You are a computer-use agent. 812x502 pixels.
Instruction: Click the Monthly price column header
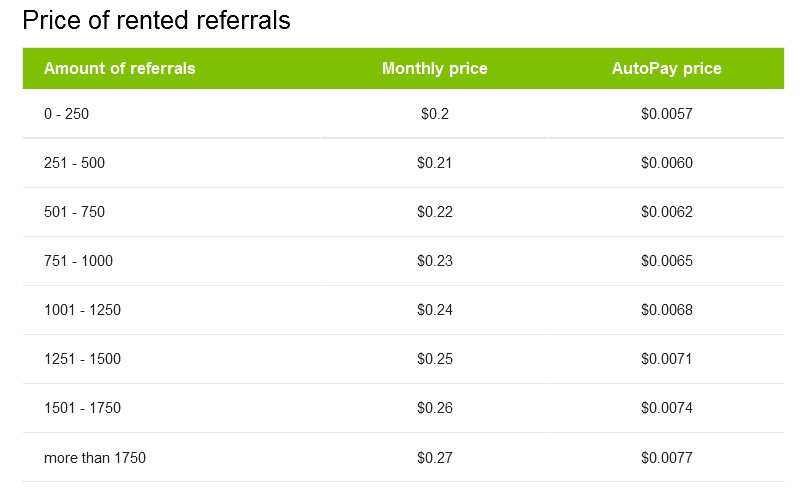434,68
